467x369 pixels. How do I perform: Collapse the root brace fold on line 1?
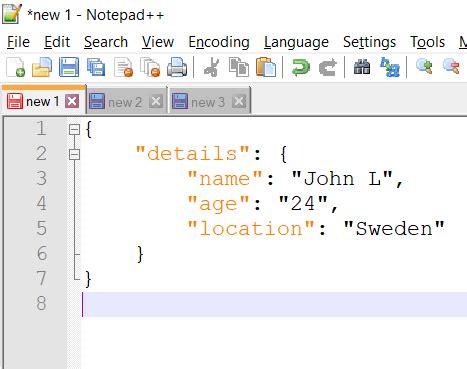tap(74, 129)
